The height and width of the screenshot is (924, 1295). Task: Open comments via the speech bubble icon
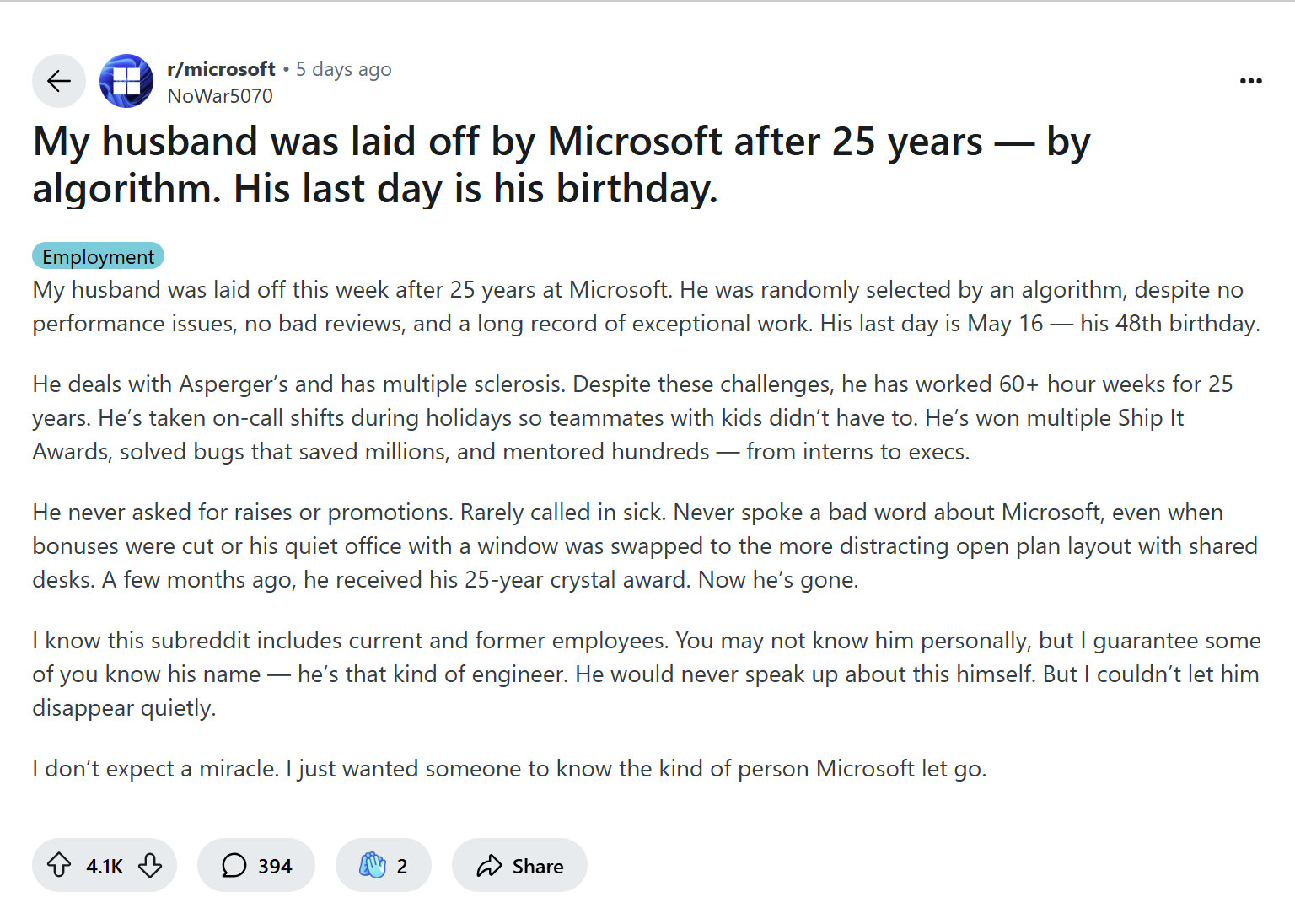(234, 865)
